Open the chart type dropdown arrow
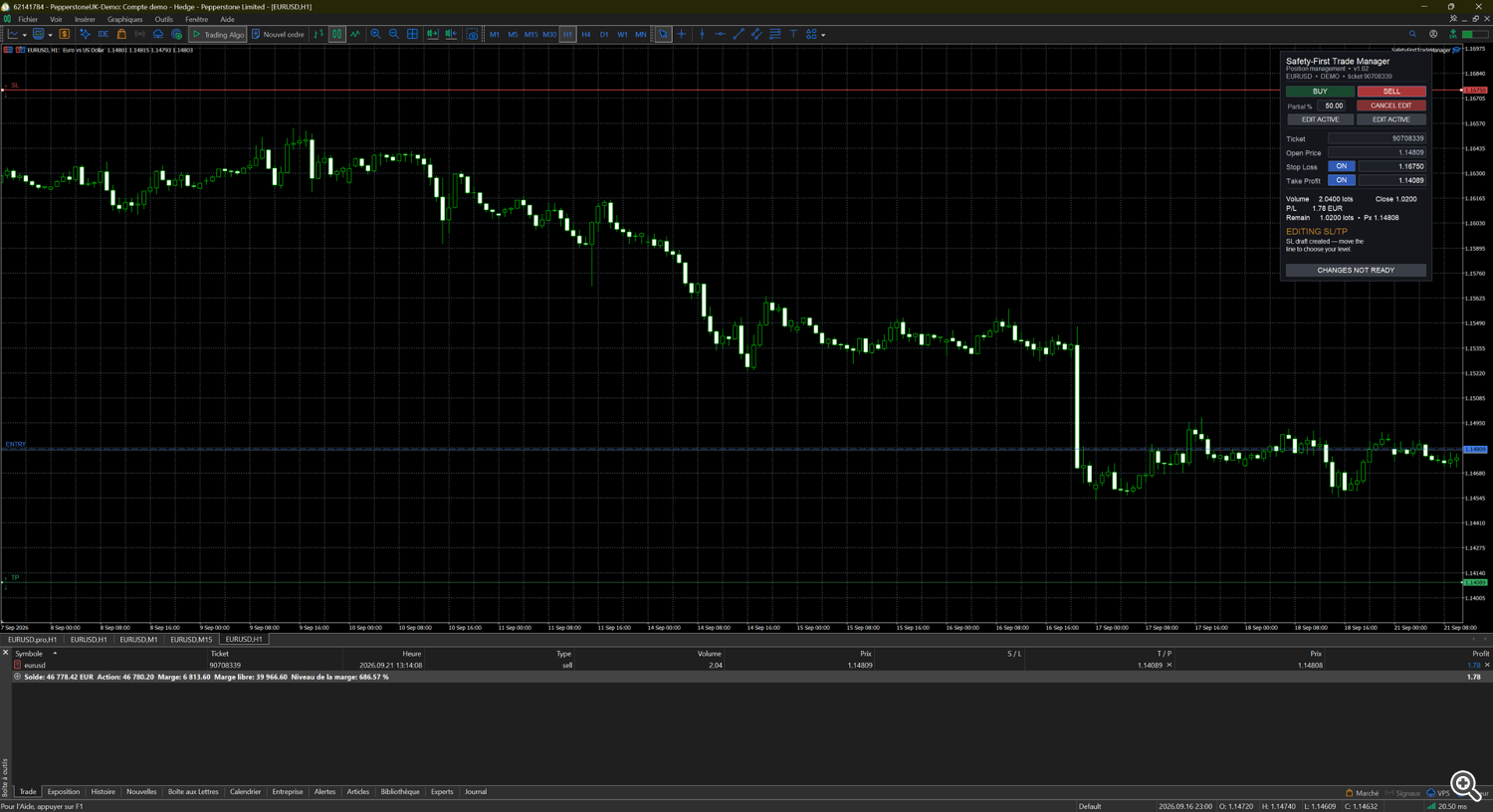The height and width of the screenshot is (812, 1493). (25, 35)
